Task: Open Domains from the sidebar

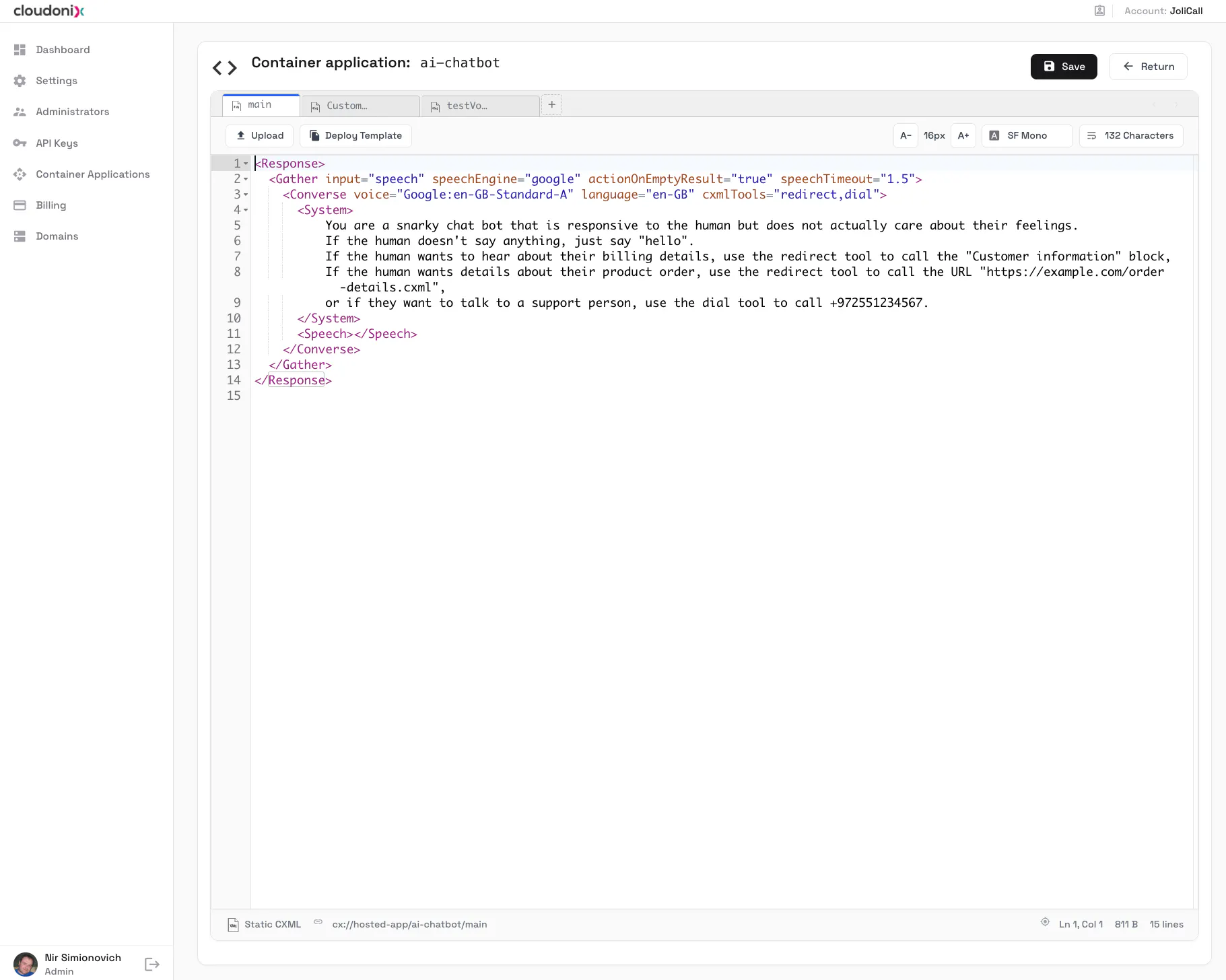Action: [x=57, y=236]
